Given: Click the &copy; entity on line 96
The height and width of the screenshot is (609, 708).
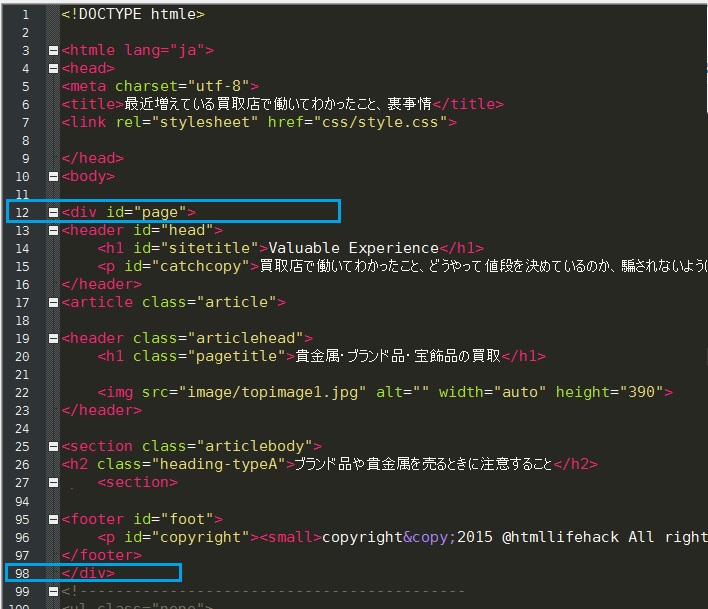Looking at the screenshot, I should pos(429,537).
